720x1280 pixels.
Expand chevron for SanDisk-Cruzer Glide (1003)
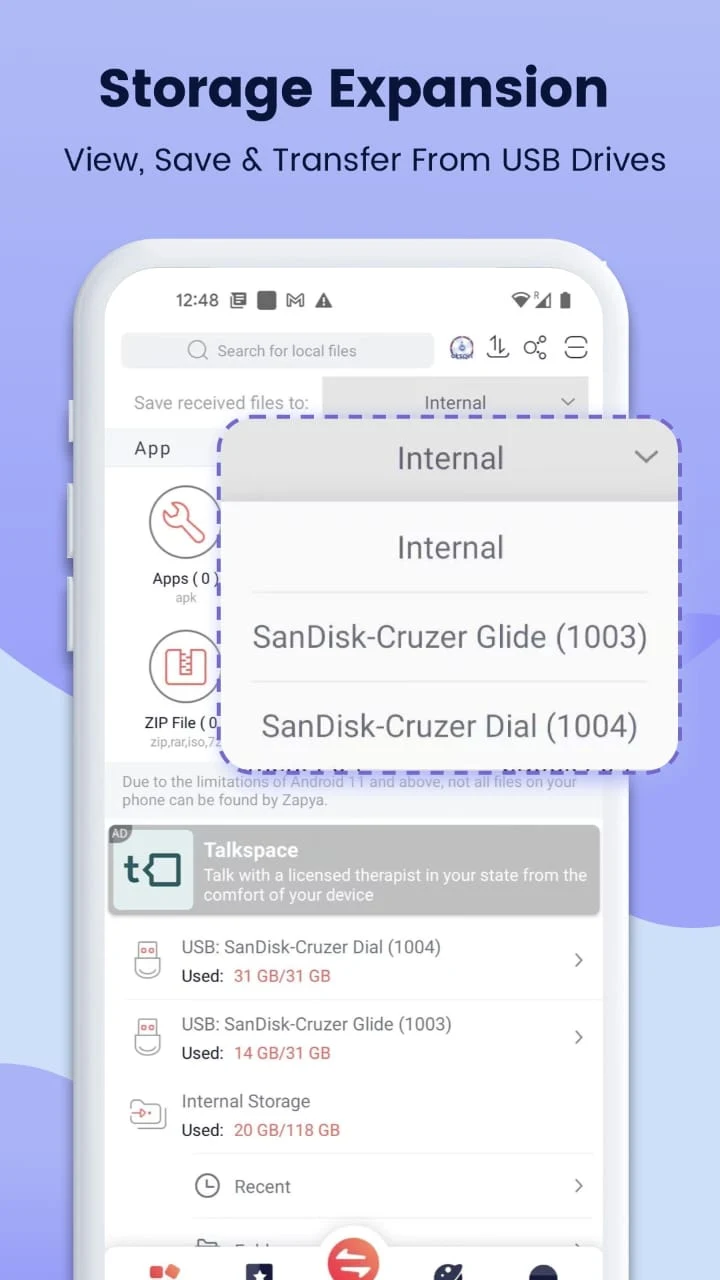coord(578,1037)
